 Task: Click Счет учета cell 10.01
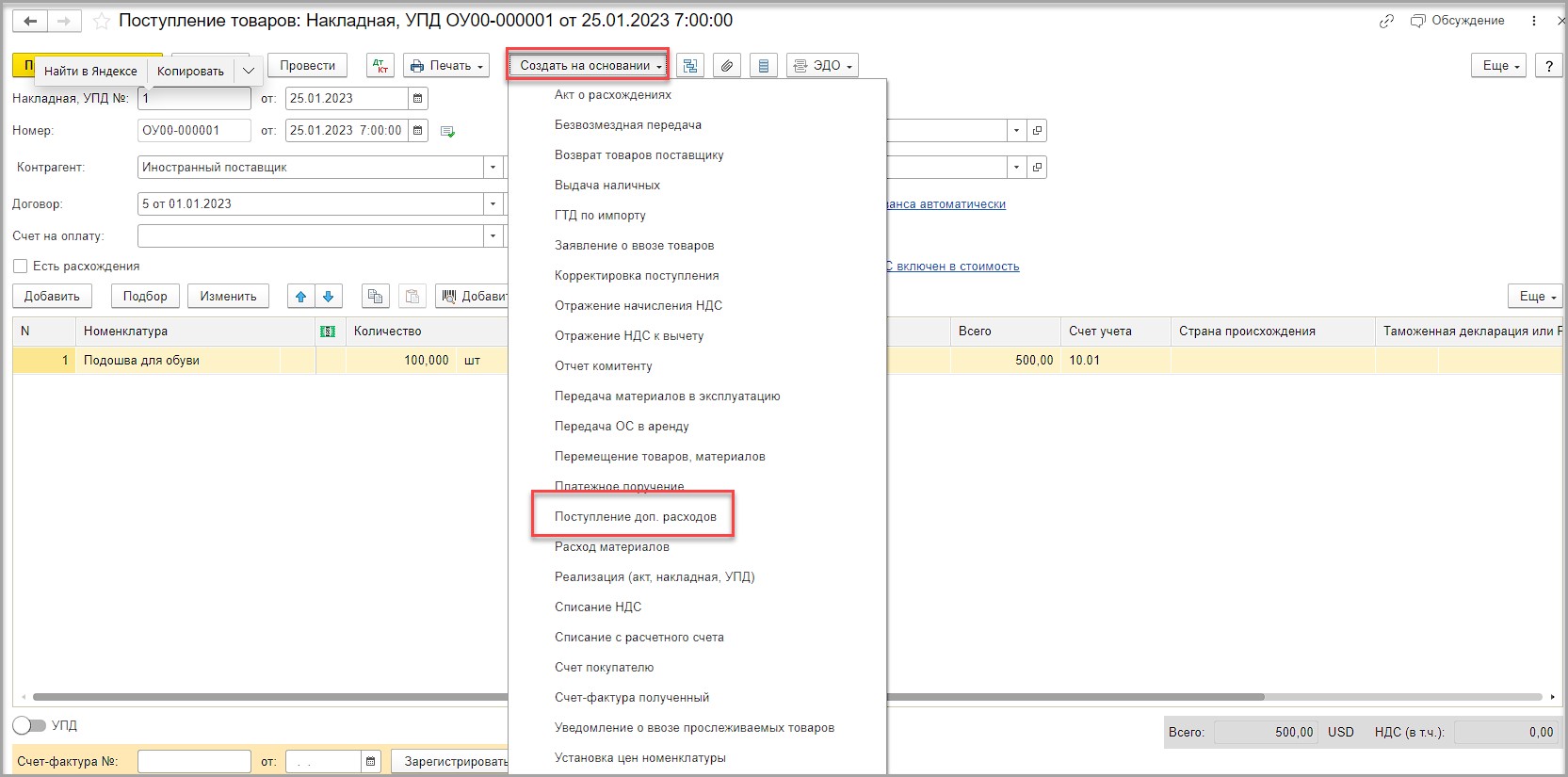tap(1116, 360)
